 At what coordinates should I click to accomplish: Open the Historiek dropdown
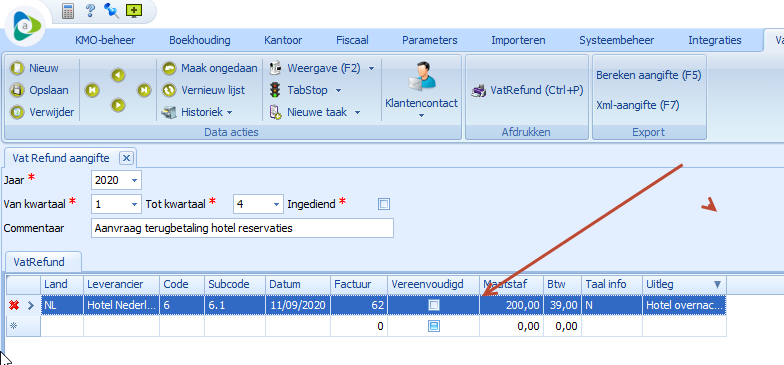click(197, 112)
